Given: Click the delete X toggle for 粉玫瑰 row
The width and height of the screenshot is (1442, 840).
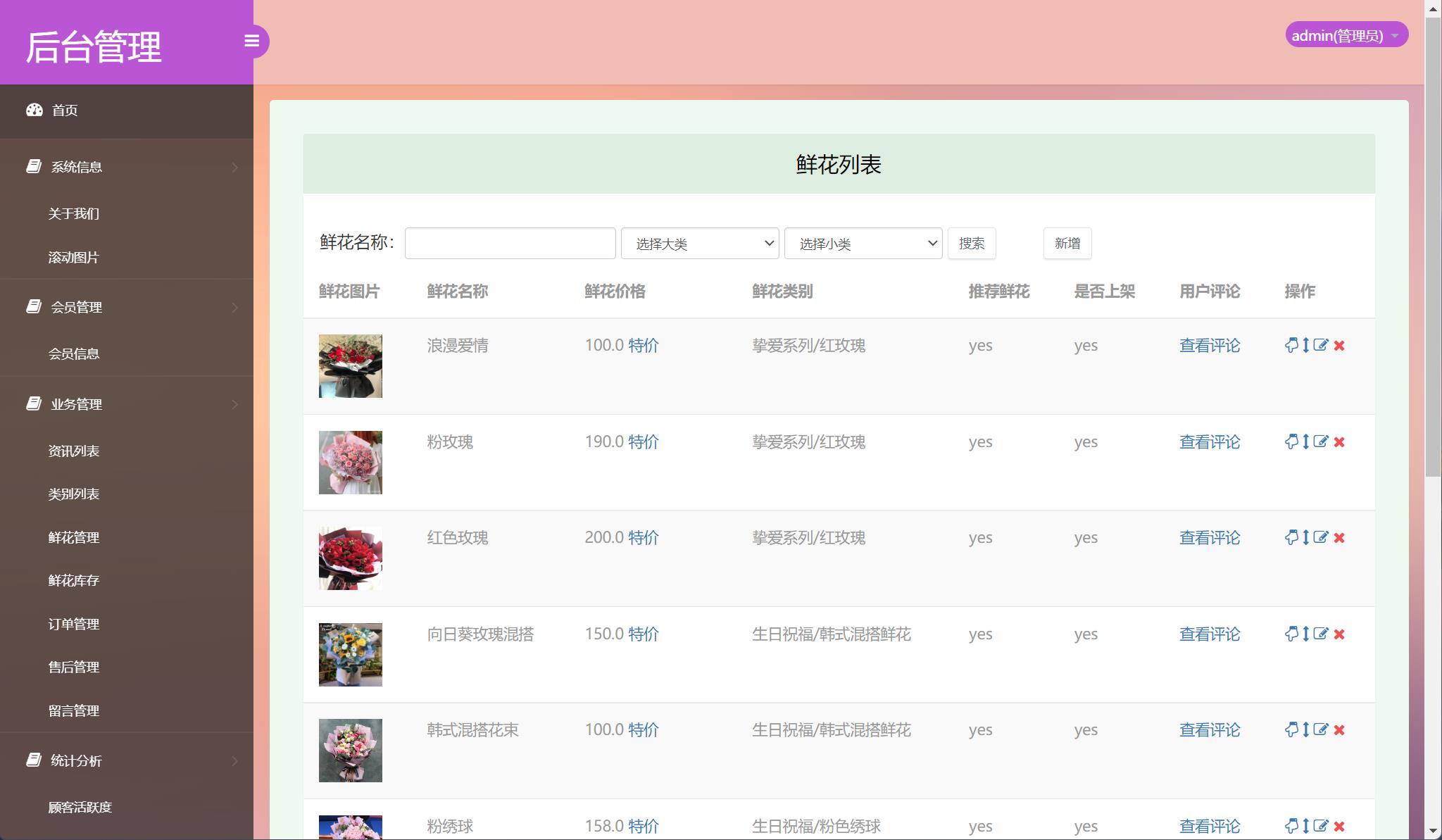Looking at the screenshot, I should [x=1340, y=442].
